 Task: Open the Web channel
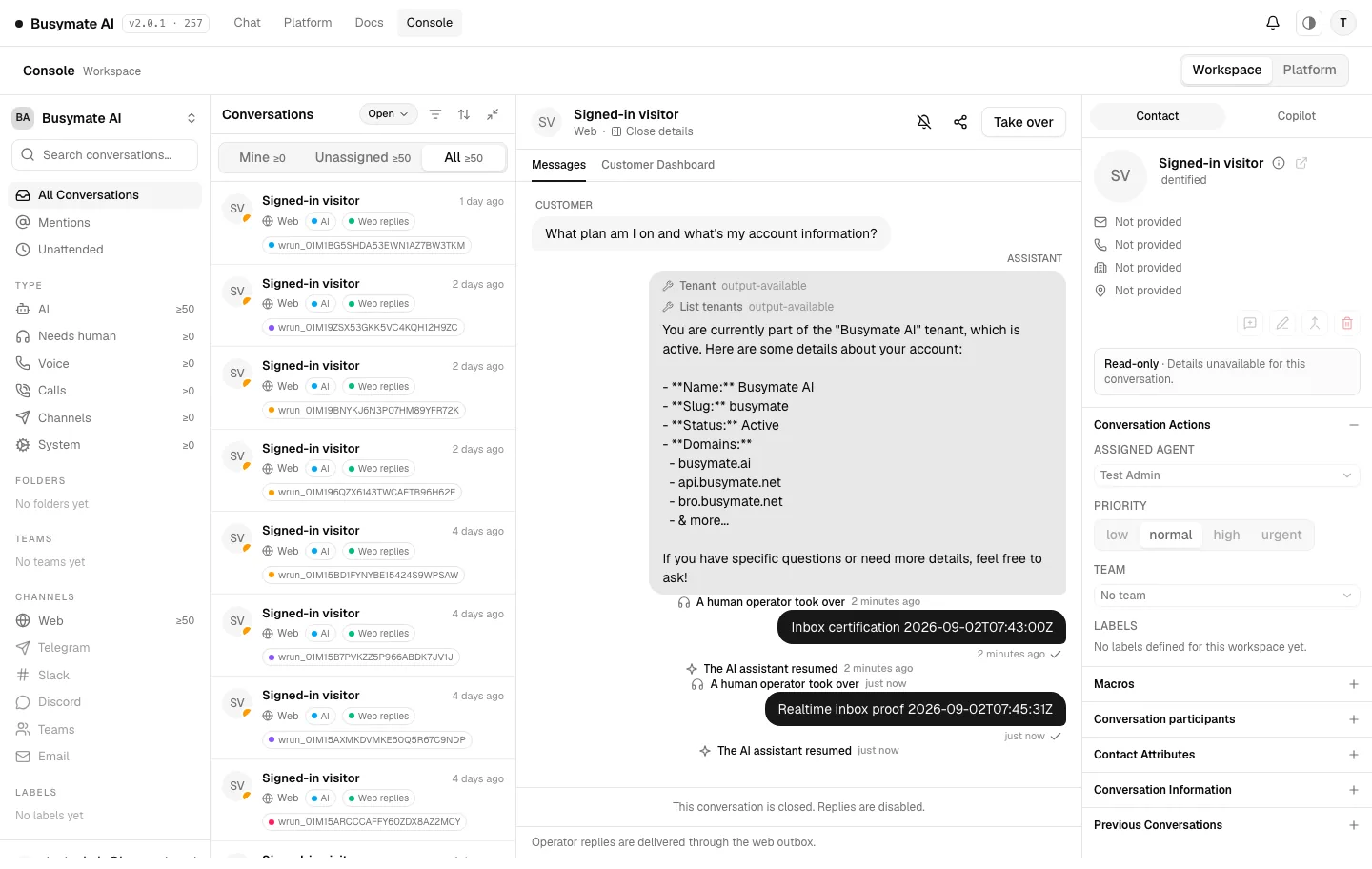(105, 620)
